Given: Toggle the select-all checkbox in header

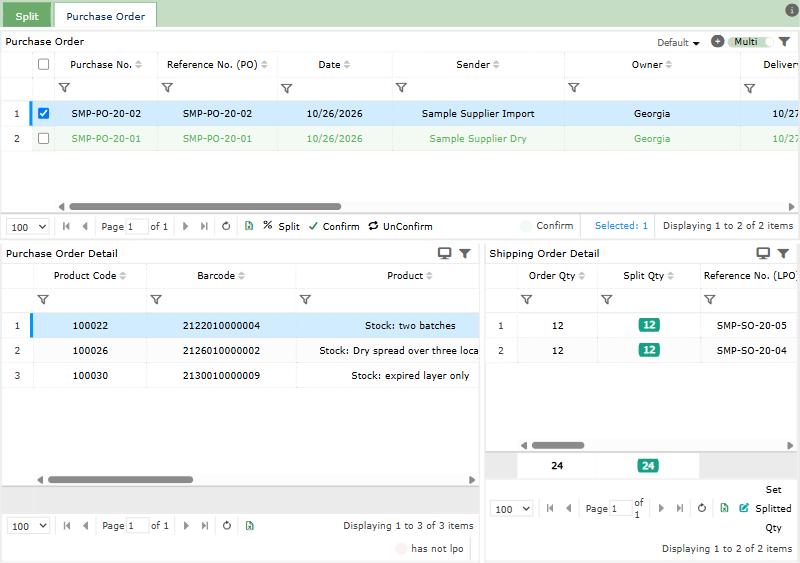Looking at the screenshot, I should point(43,64).
